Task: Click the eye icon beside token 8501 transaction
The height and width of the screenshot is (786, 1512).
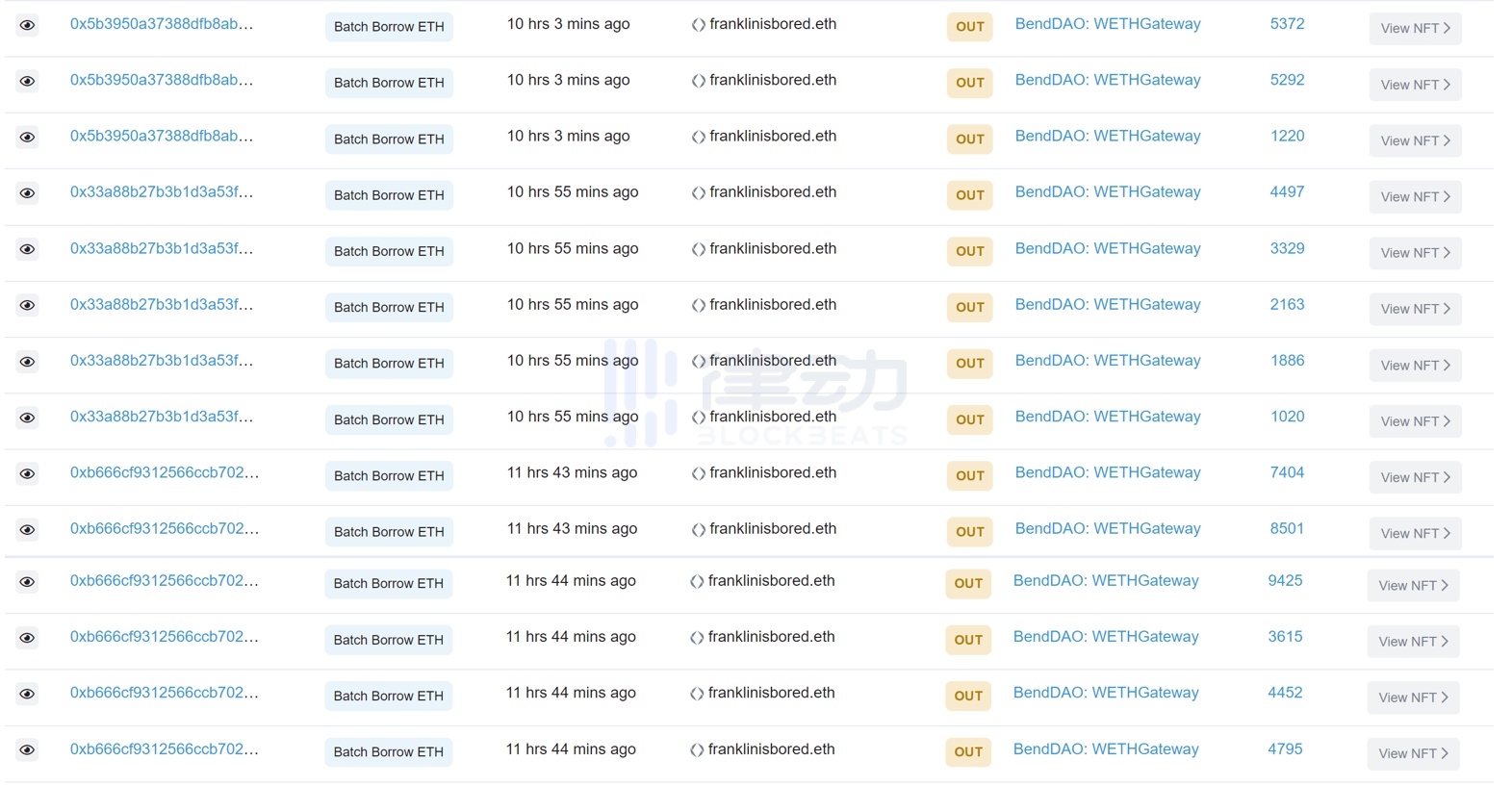Action: pyautogui.click(x=27, y=530)
